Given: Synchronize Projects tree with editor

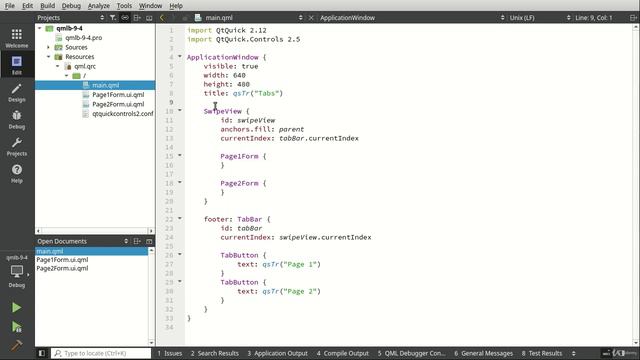Looking at the screenshot, I should pyautogui.click(x=125, y=18).
